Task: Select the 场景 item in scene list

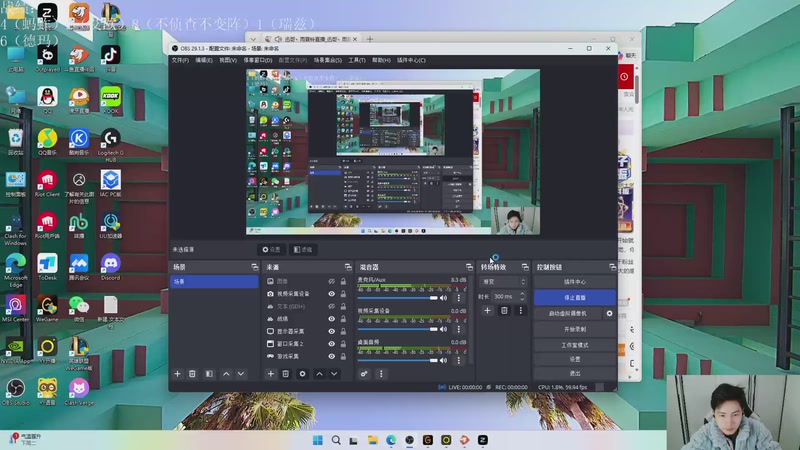Action: 214,282
